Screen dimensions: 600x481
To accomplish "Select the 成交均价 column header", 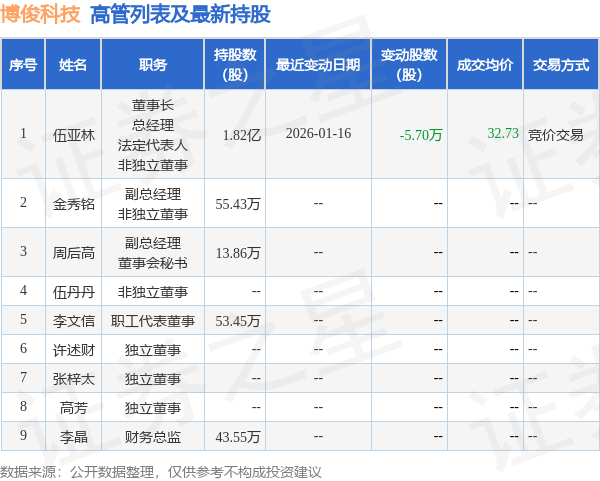I will tap(485, 65).
